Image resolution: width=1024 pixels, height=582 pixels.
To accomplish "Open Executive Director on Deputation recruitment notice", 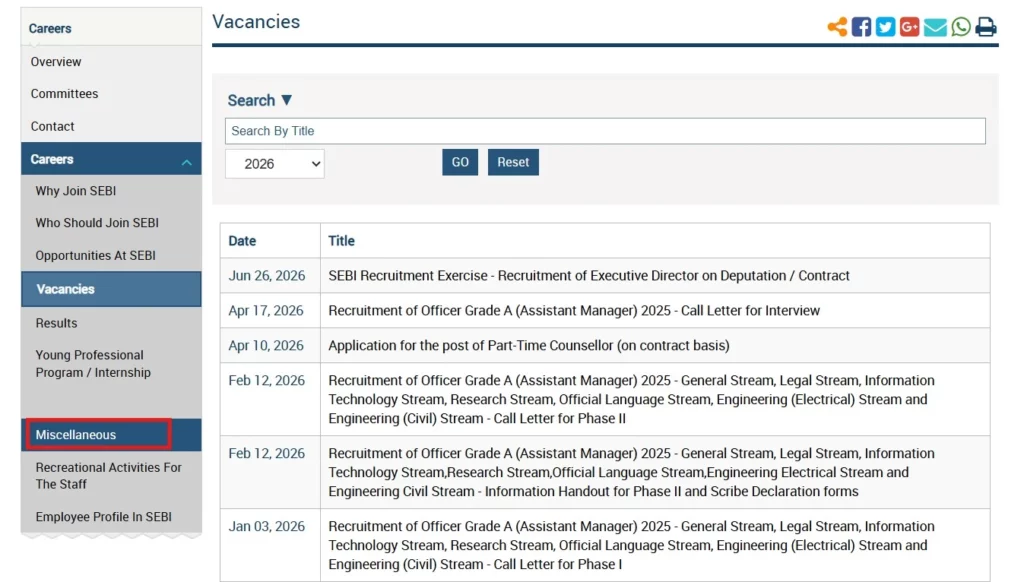I will pos(588,276).
